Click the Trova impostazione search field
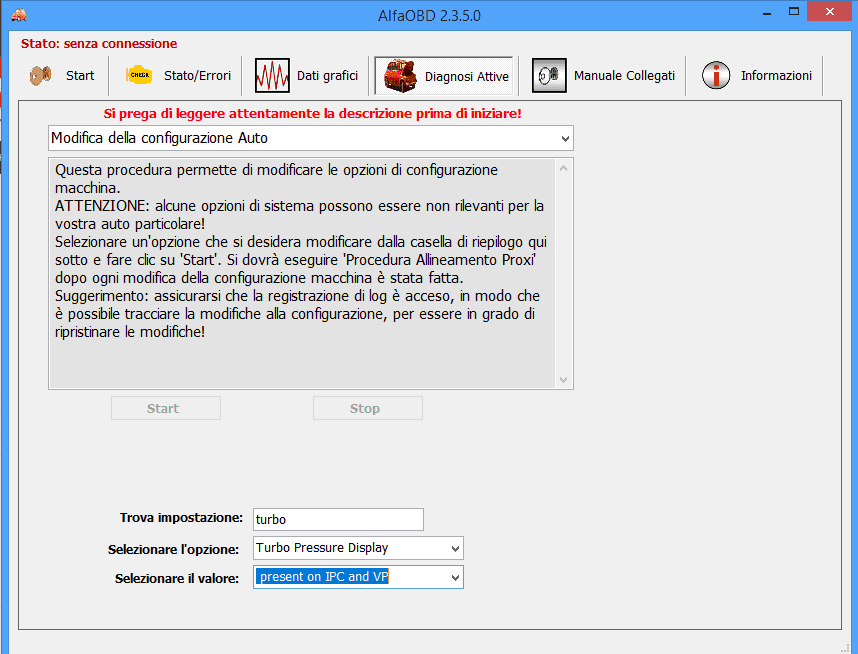This screenshot has width=858, height=654. click(x=338, y=519)
